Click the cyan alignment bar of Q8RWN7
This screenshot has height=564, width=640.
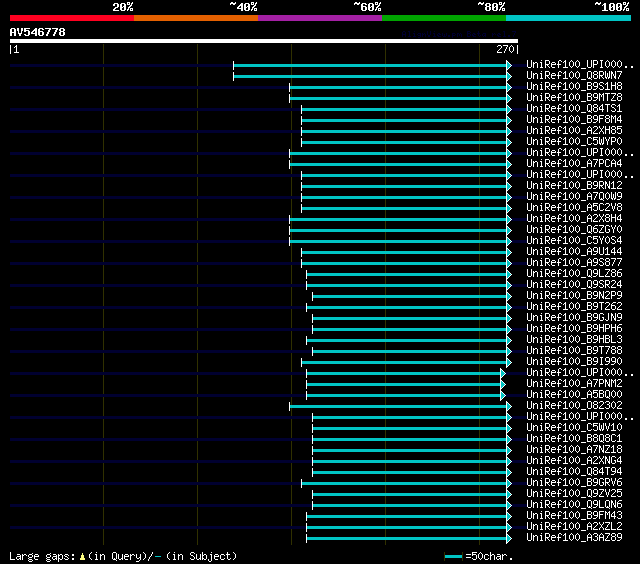tap(370, 76)
